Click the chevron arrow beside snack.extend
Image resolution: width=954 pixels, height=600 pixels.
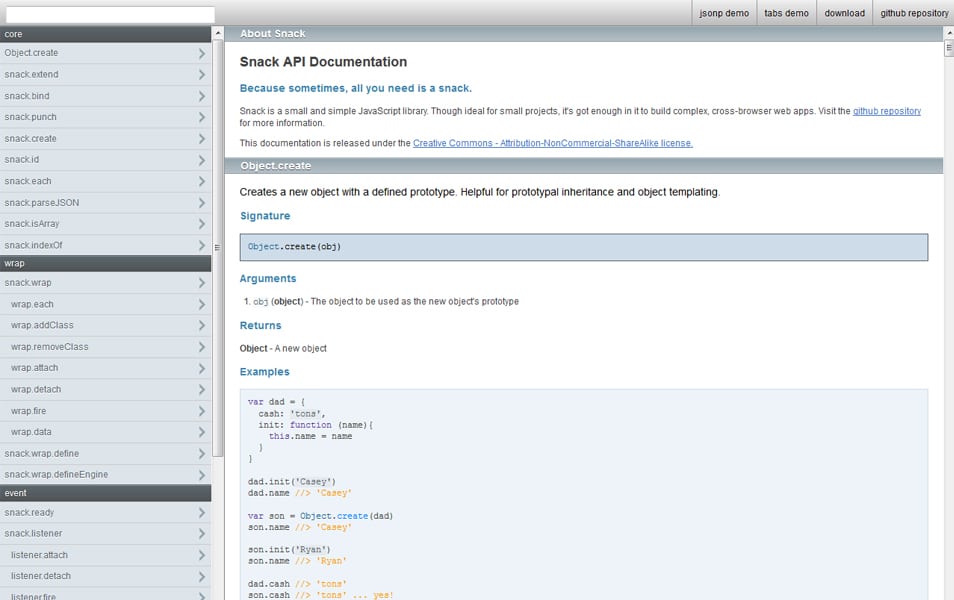tap(201, 75)
